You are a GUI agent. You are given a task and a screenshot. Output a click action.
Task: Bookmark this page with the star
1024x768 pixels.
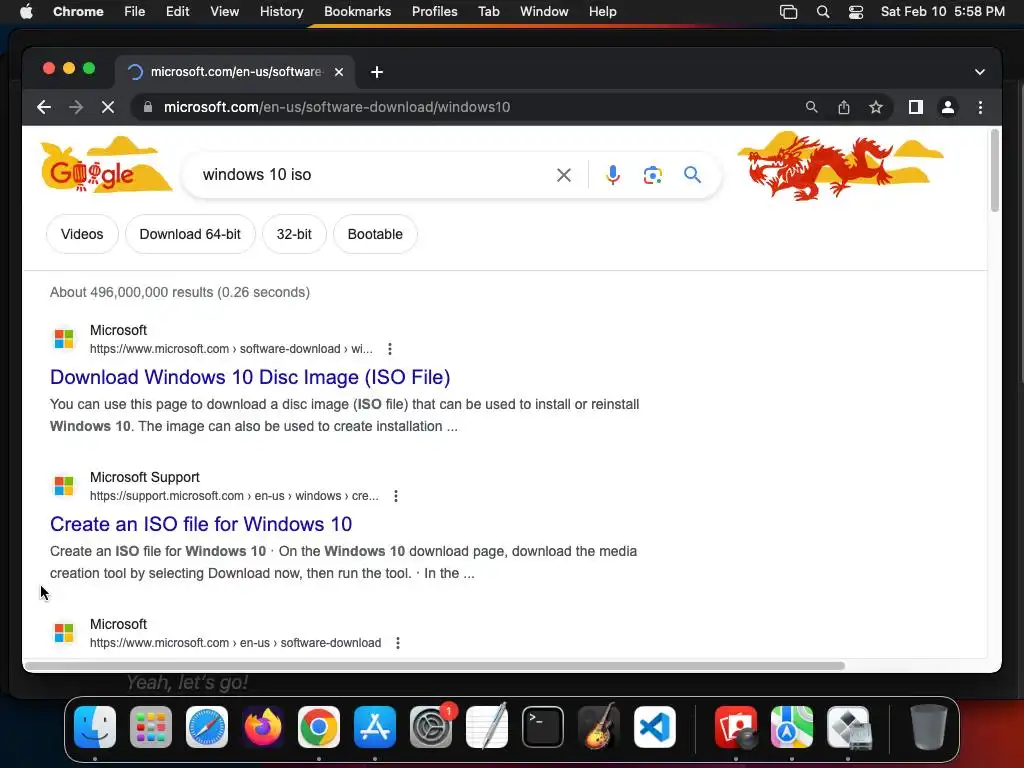(876, 107)
